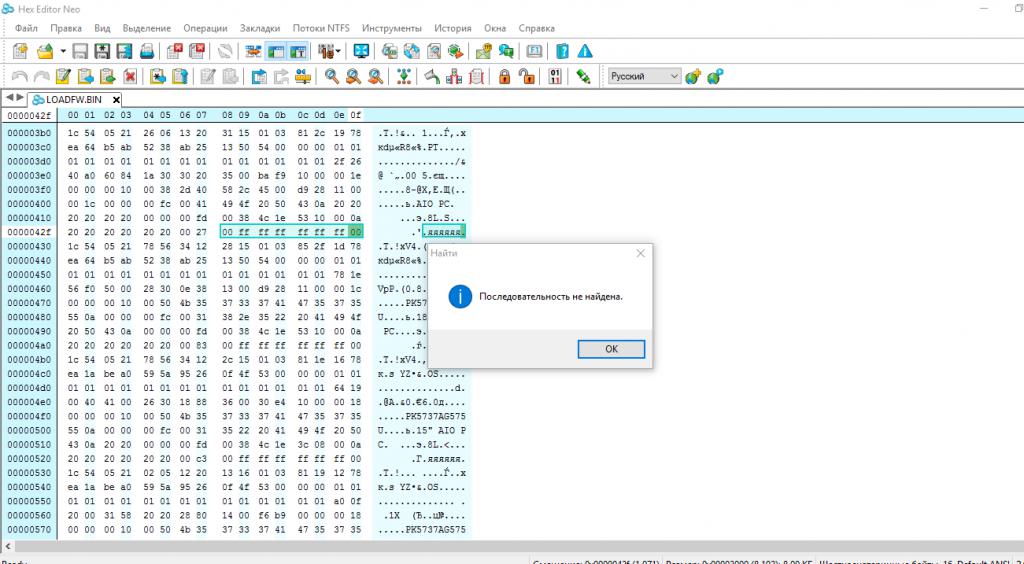Click the blue question mark help icon
This screenshot has height=564, width=1024.
(563, 51)
